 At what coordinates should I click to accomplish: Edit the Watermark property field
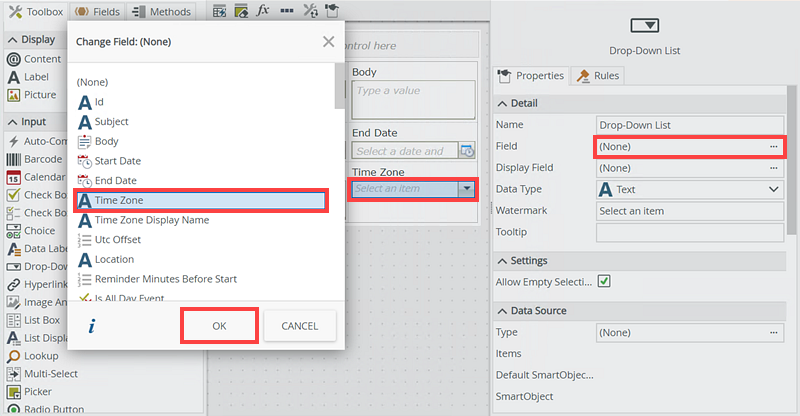[690, 211]
